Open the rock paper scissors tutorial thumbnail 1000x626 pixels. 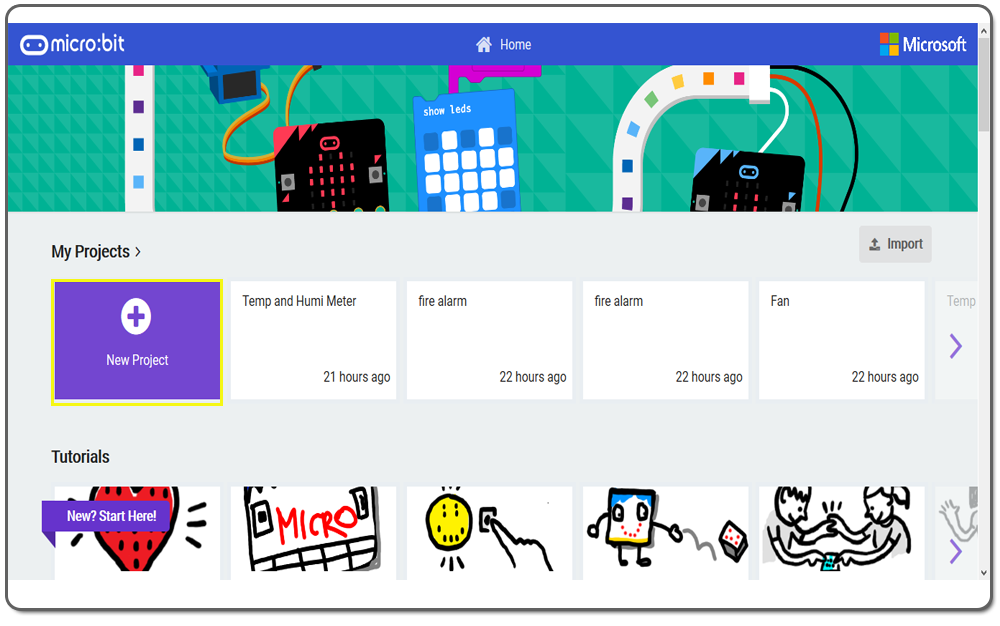[841, 533]
